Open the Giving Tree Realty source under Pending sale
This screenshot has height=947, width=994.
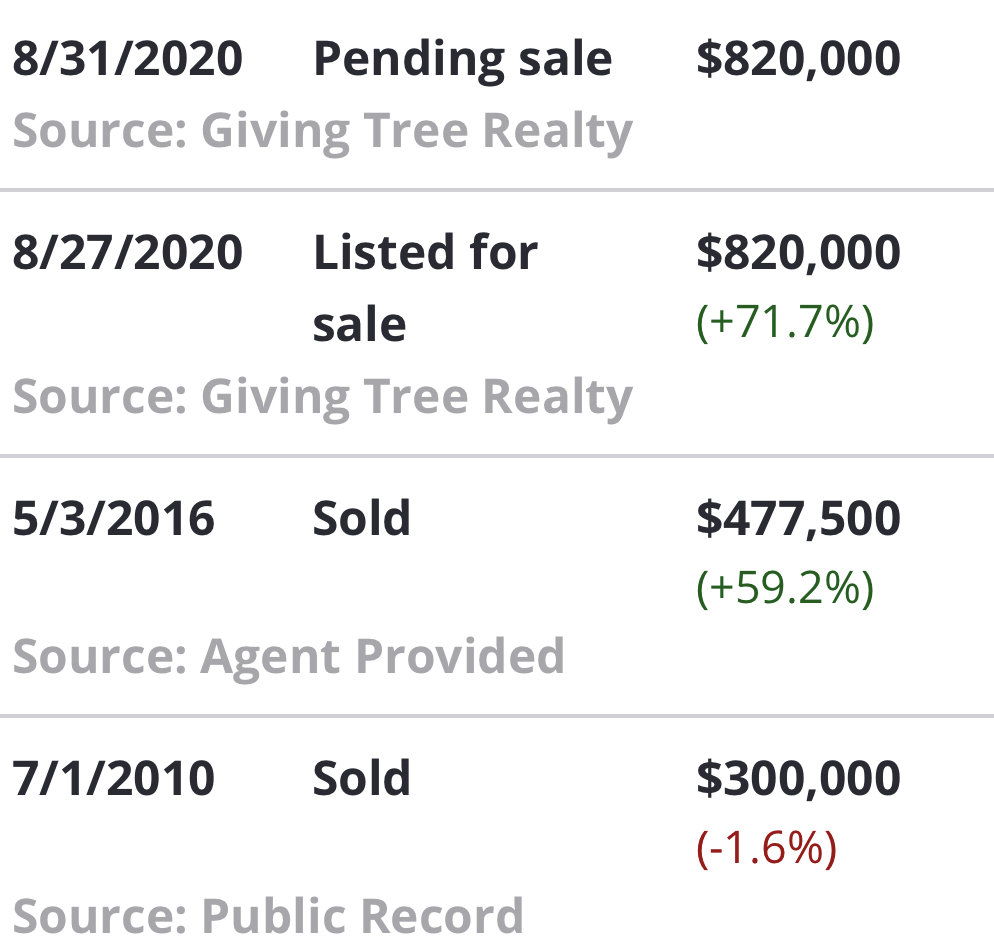point(323,132)
